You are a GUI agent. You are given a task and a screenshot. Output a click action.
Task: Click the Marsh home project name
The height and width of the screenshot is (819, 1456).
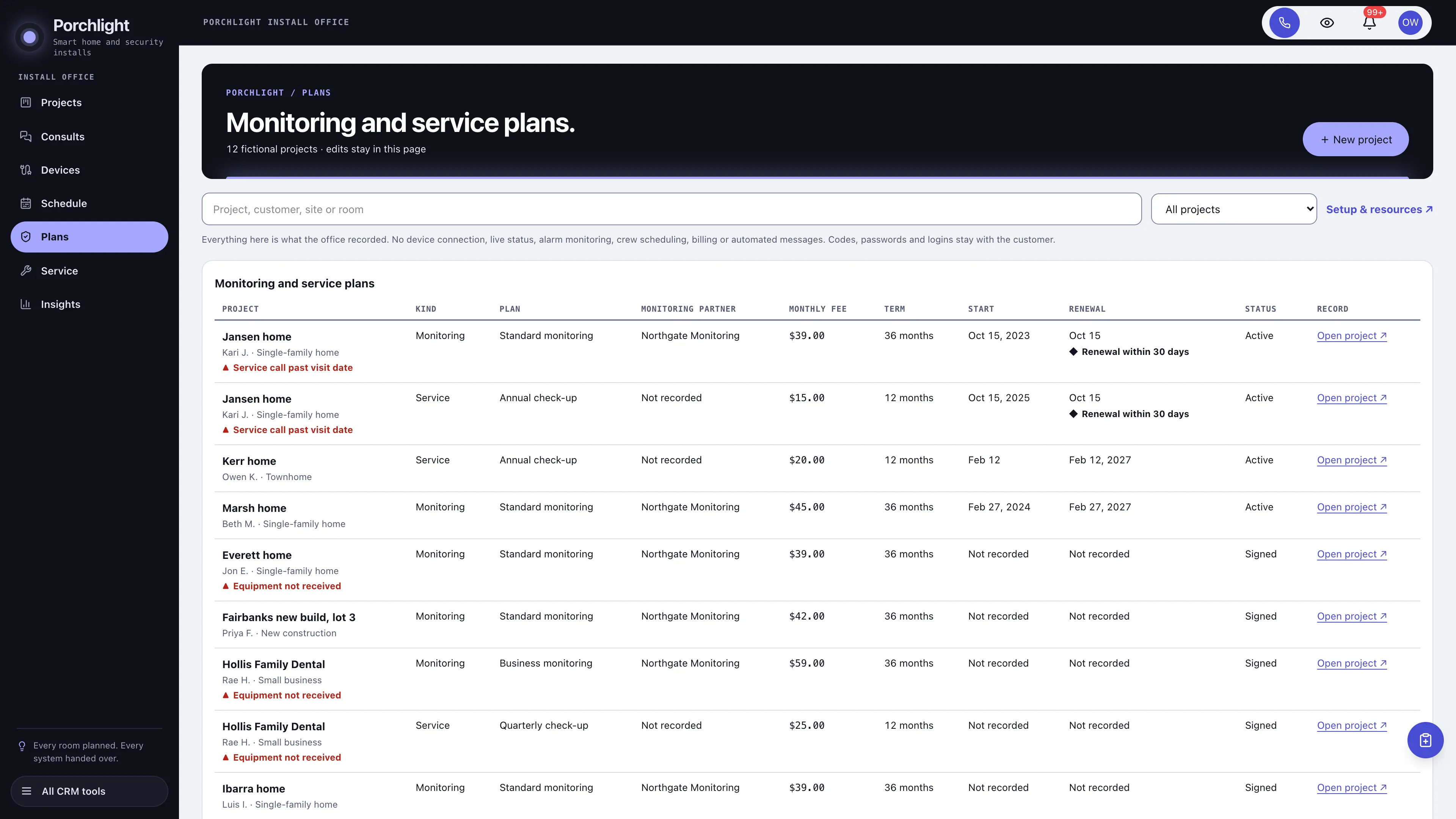pos(254,508)
